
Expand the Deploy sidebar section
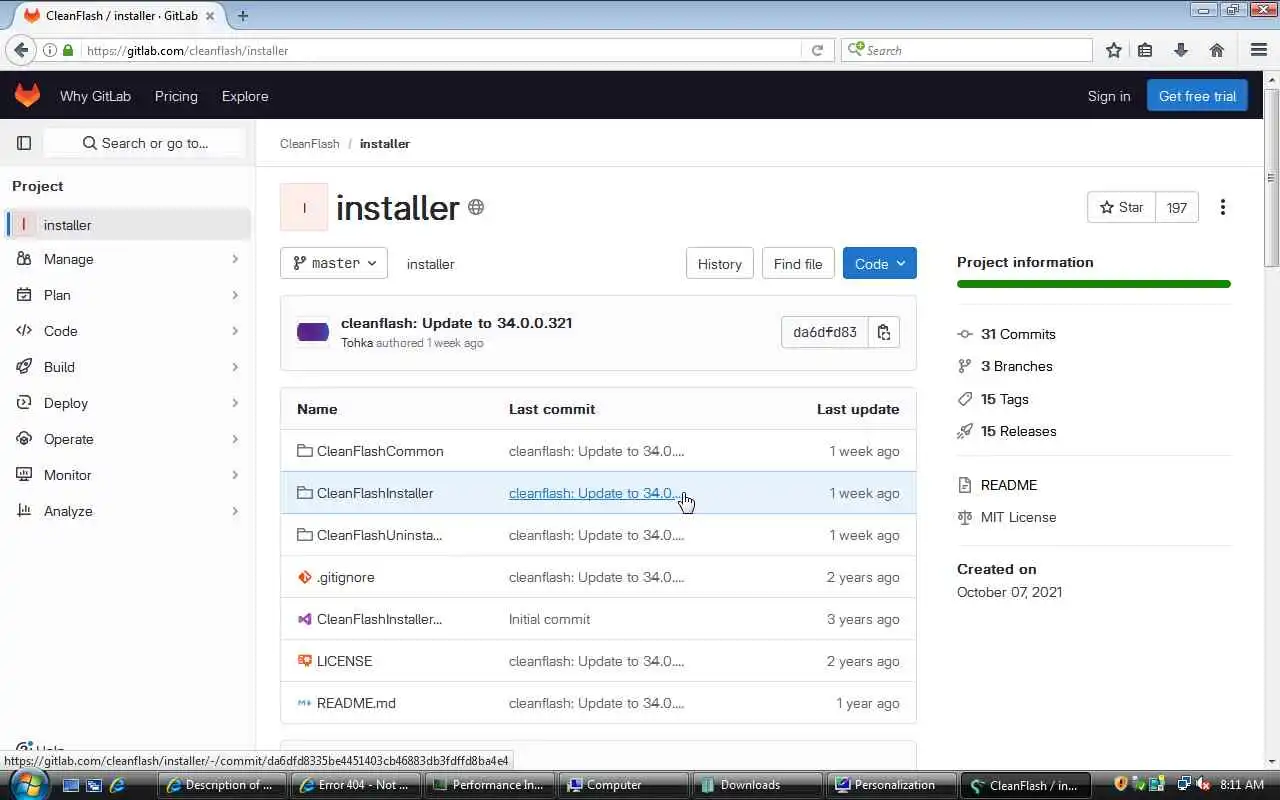(x=127, y=403)
